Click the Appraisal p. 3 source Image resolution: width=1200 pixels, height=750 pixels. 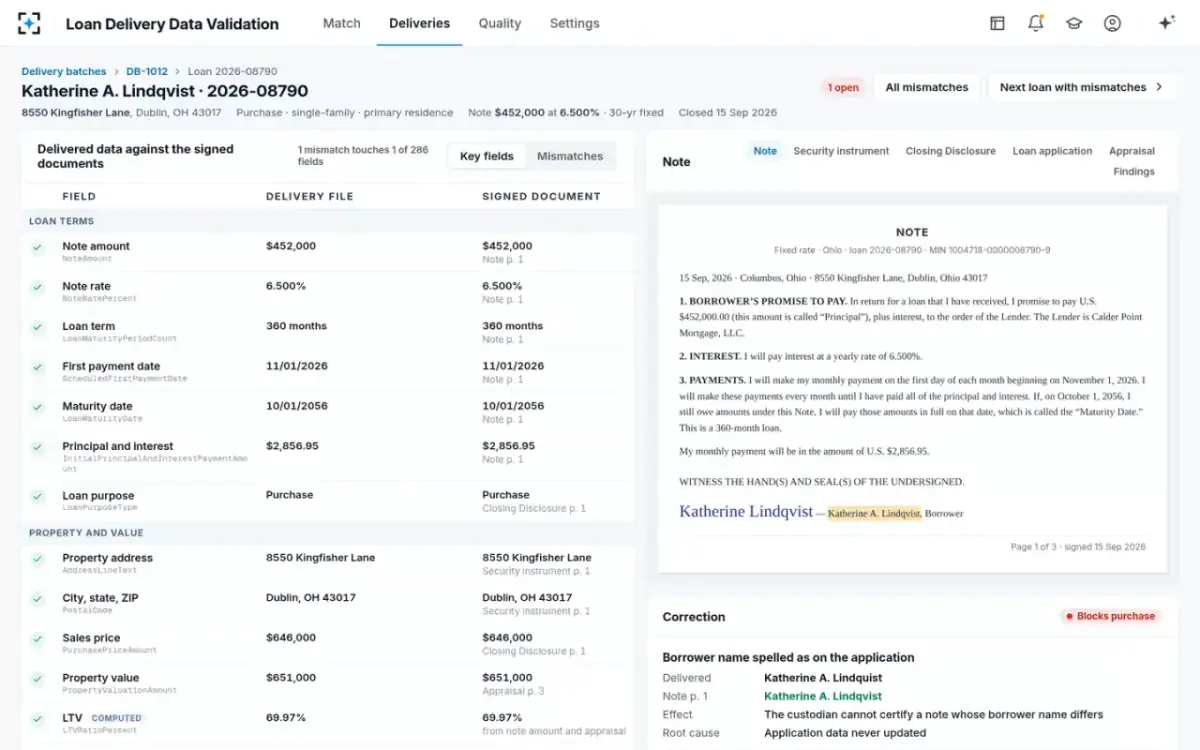tap(513, 691)
